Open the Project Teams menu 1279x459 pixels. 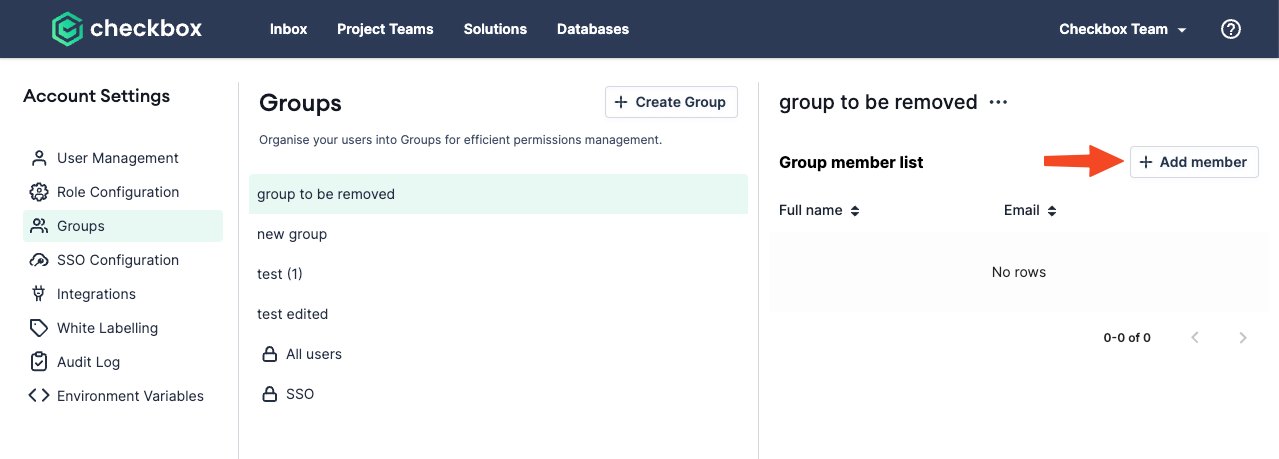point(385,29)
